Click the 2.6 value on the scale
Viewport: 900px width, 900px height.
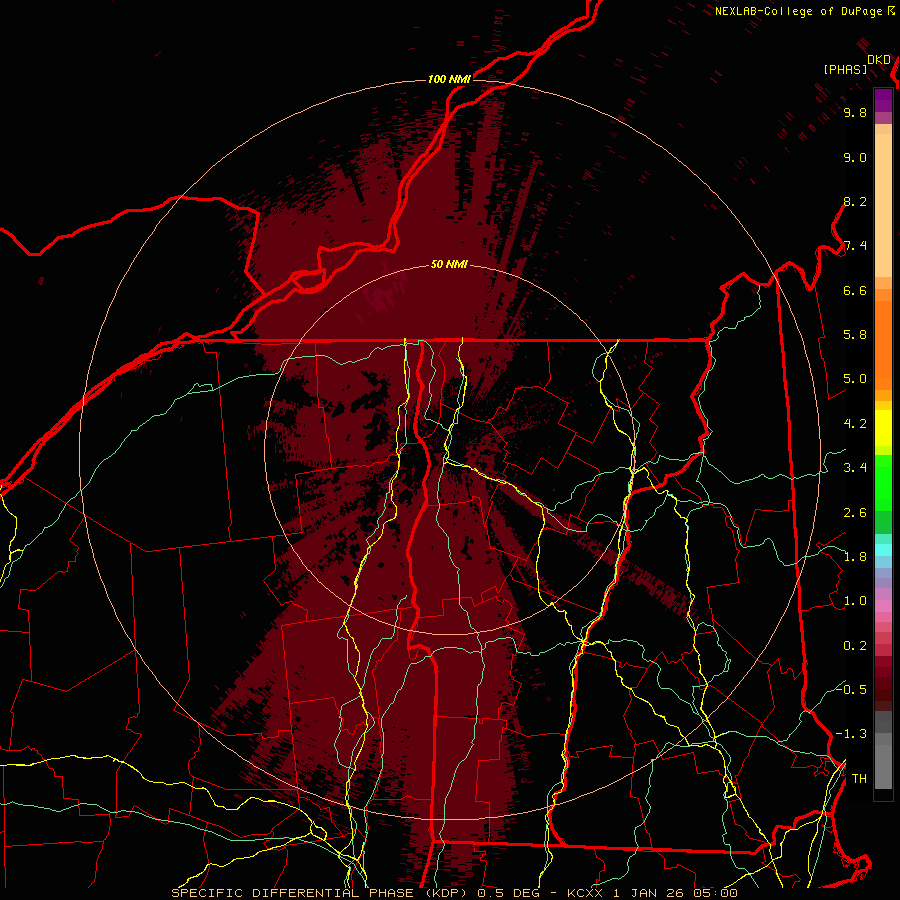[x=855, y=513]
